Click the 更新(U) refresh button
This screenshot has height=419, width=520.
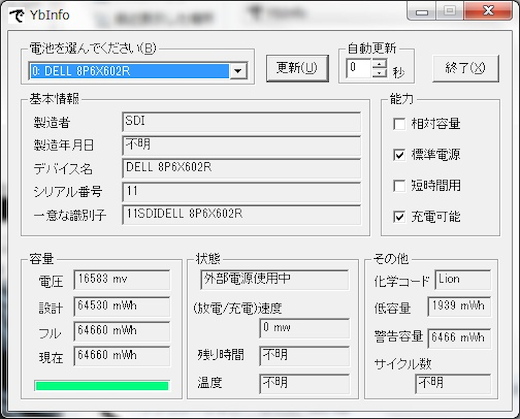297,68
